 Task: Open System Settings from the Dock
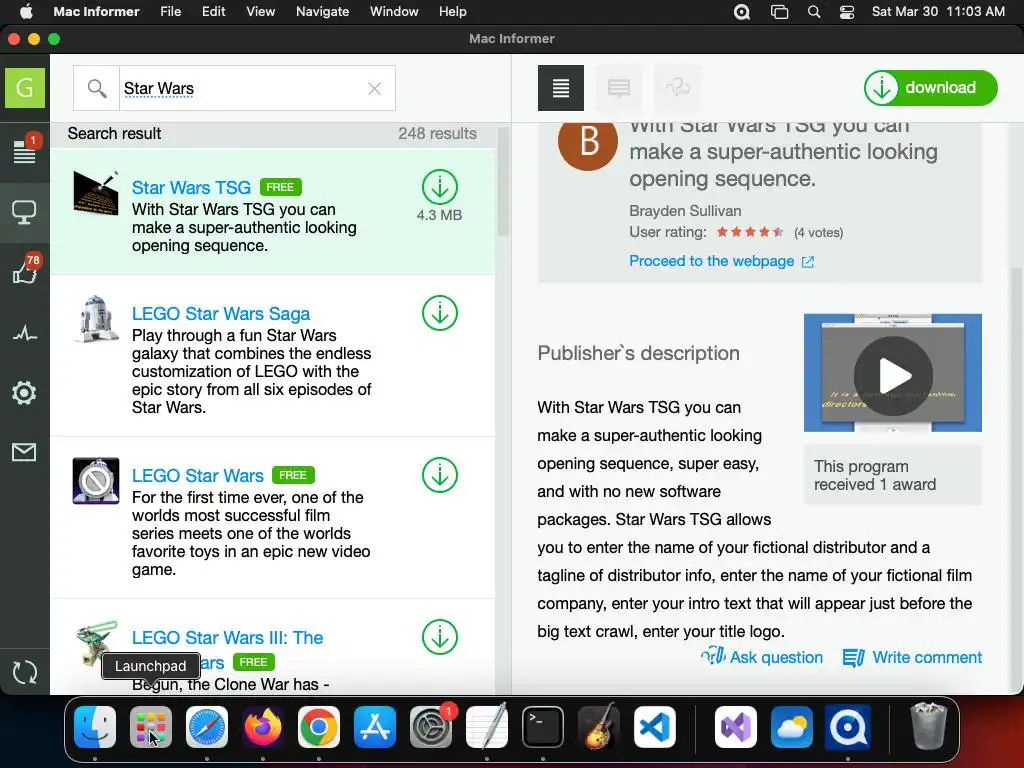tap(431, 727)
